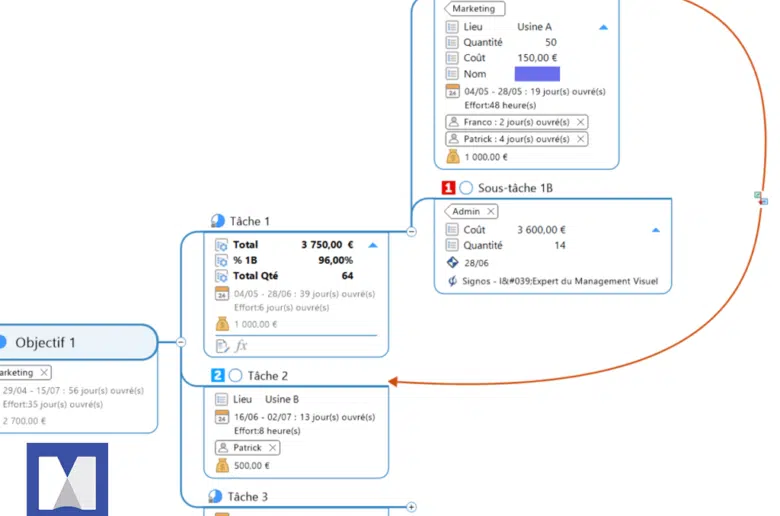
Task: Open the notes icon beside the fx symbol
Action: 222,346
